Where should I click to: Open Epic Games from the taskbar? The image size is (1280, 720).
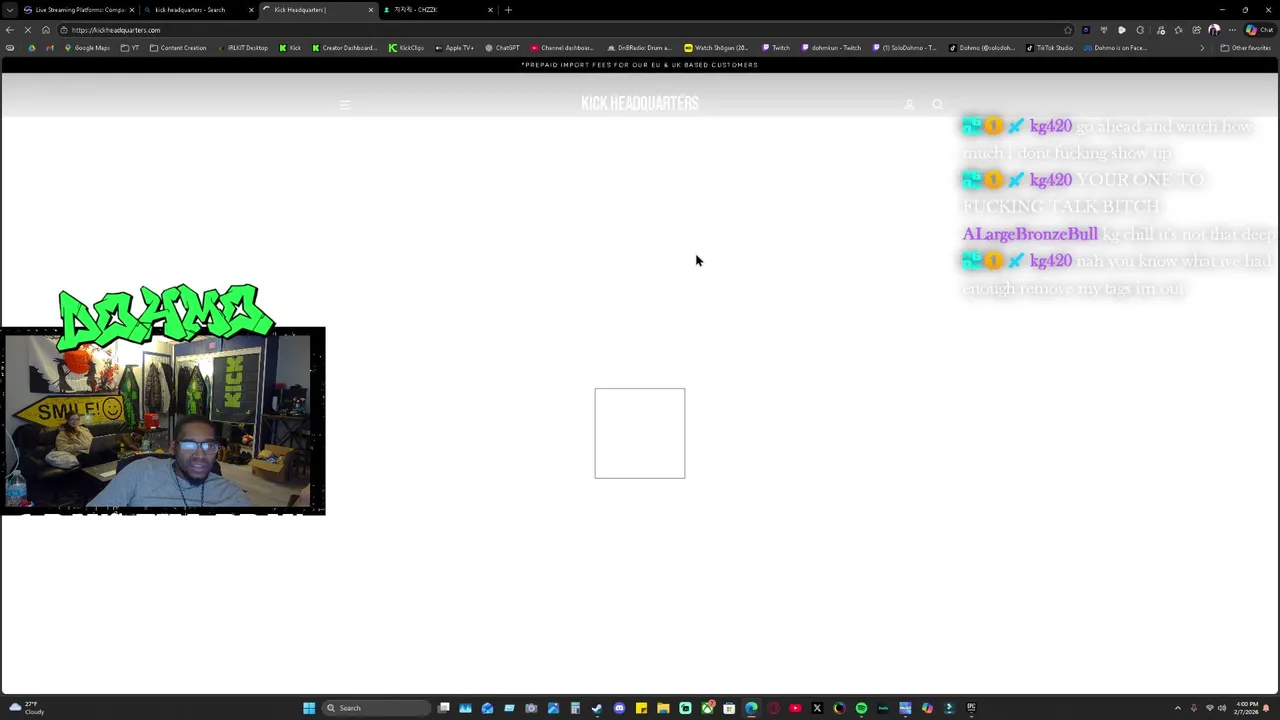tap(971, 708)
